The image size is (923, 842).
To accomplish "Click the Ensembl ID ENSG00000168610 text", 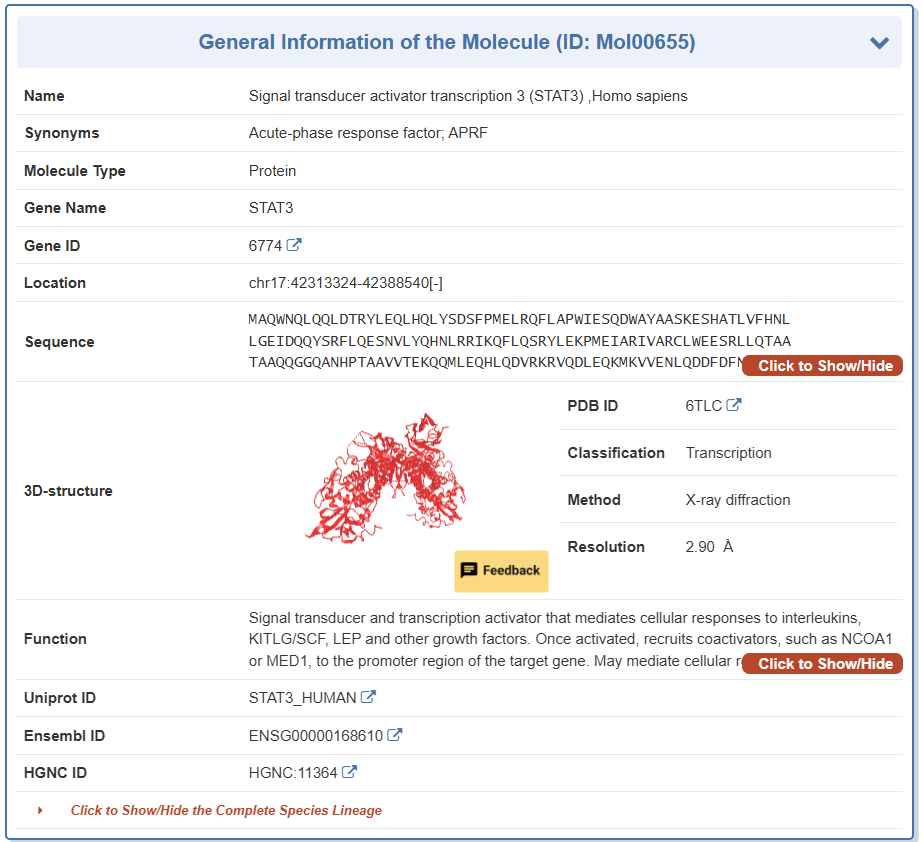I will click(315, 736).
